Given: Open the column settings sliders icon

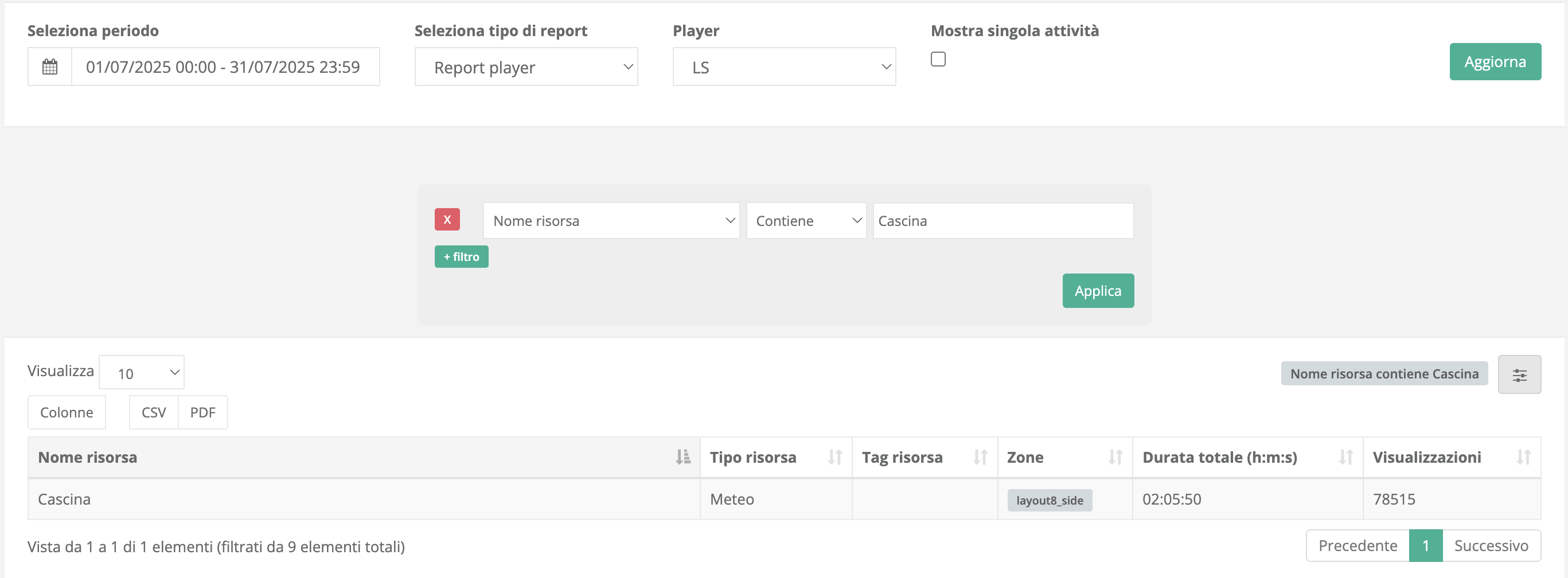Looking at the screenshot, I should point(1519,374).
